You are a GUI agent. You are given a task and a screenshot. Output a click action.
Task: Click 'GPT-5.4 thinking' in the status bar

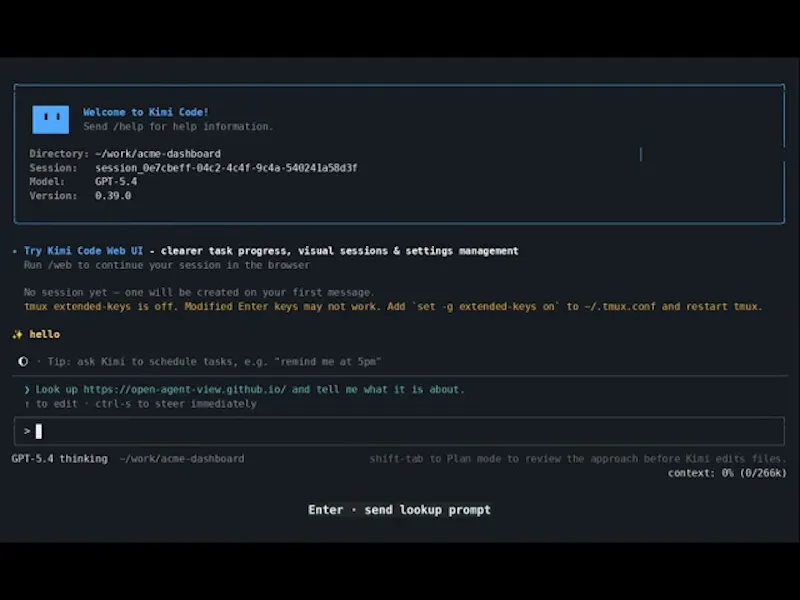click(60, 459)
